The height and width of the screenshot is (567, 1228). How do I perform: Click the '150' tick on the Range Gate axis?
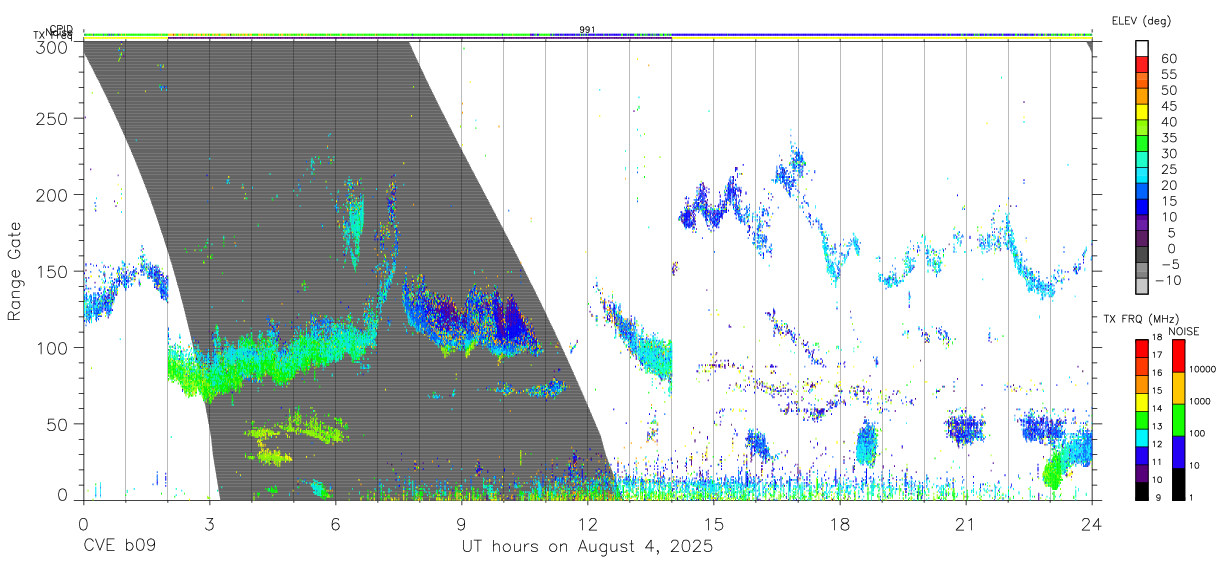pyautogui.click(x=53, y=271)
